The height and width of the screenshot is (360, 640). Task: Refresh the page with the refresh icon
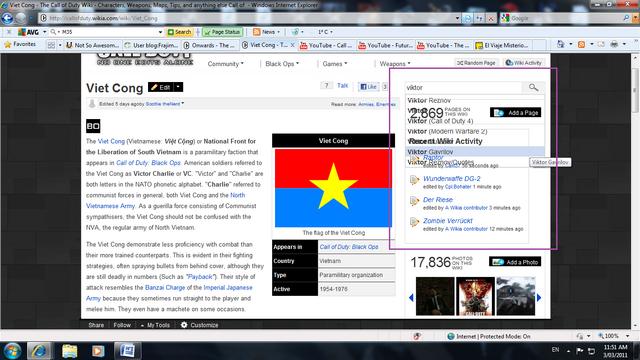coord(479,18)
